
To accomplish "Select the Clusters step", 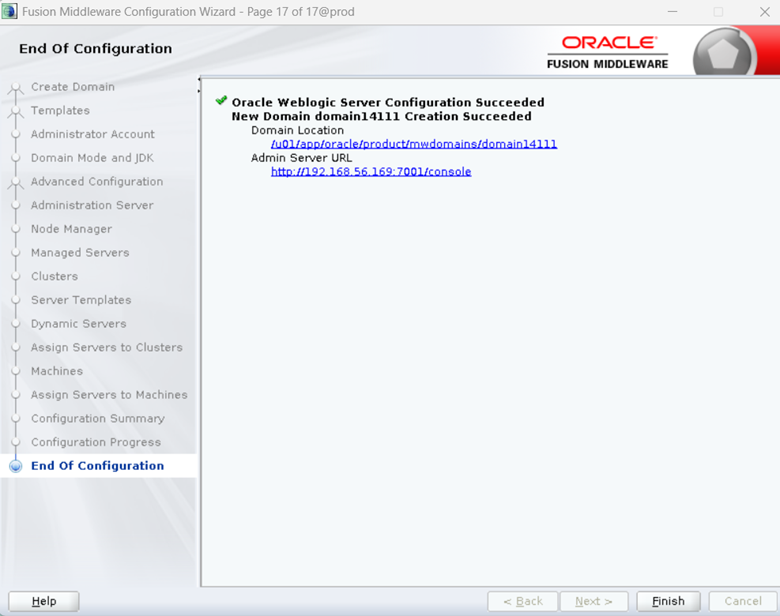I will (x=54, y=276).
